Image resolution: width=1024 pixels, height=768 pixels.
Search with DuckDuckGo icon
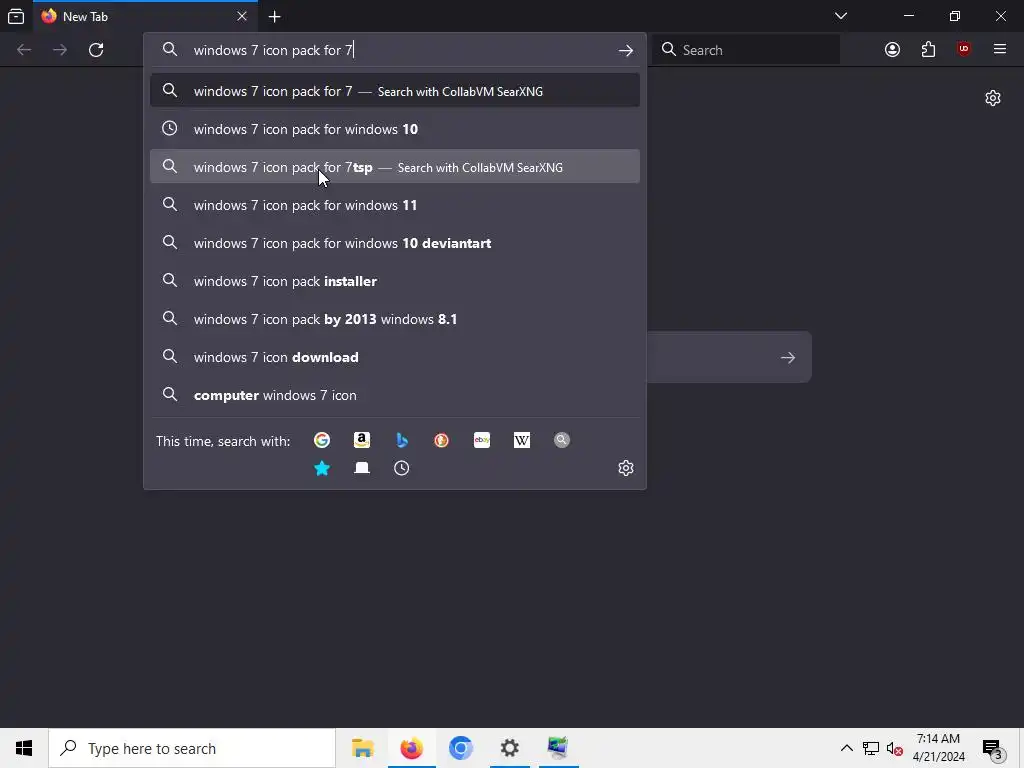(441, 440)
